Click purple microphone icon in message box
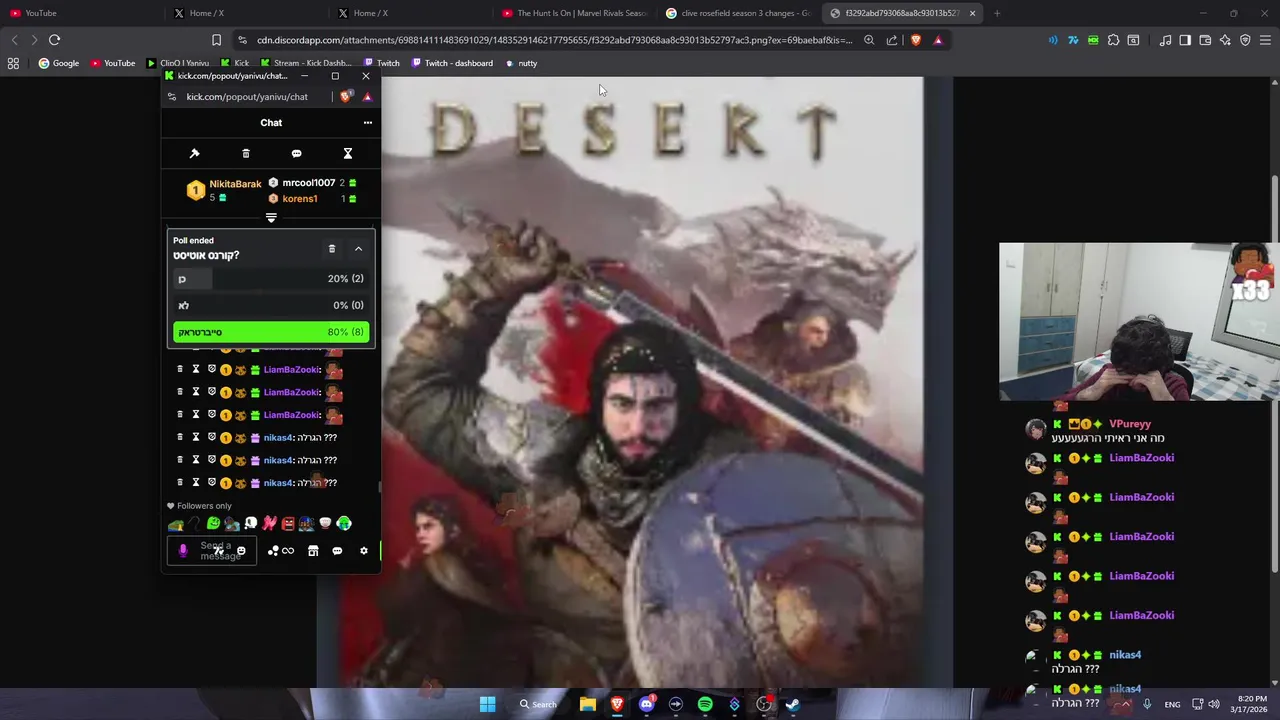This screenshot has width=1280, height=720. (x=183, y=551)
